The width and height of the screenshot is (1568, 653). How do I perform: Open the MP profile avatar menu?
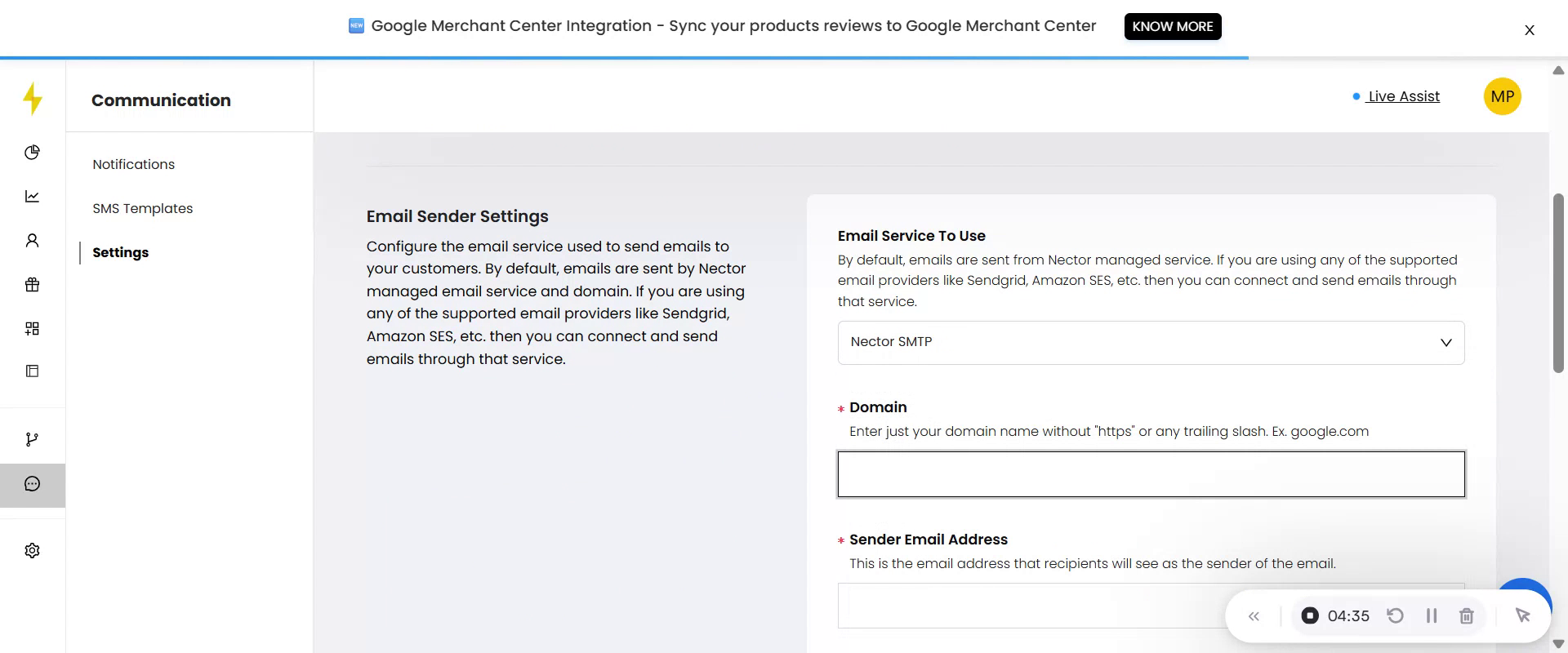(1502, 96)
